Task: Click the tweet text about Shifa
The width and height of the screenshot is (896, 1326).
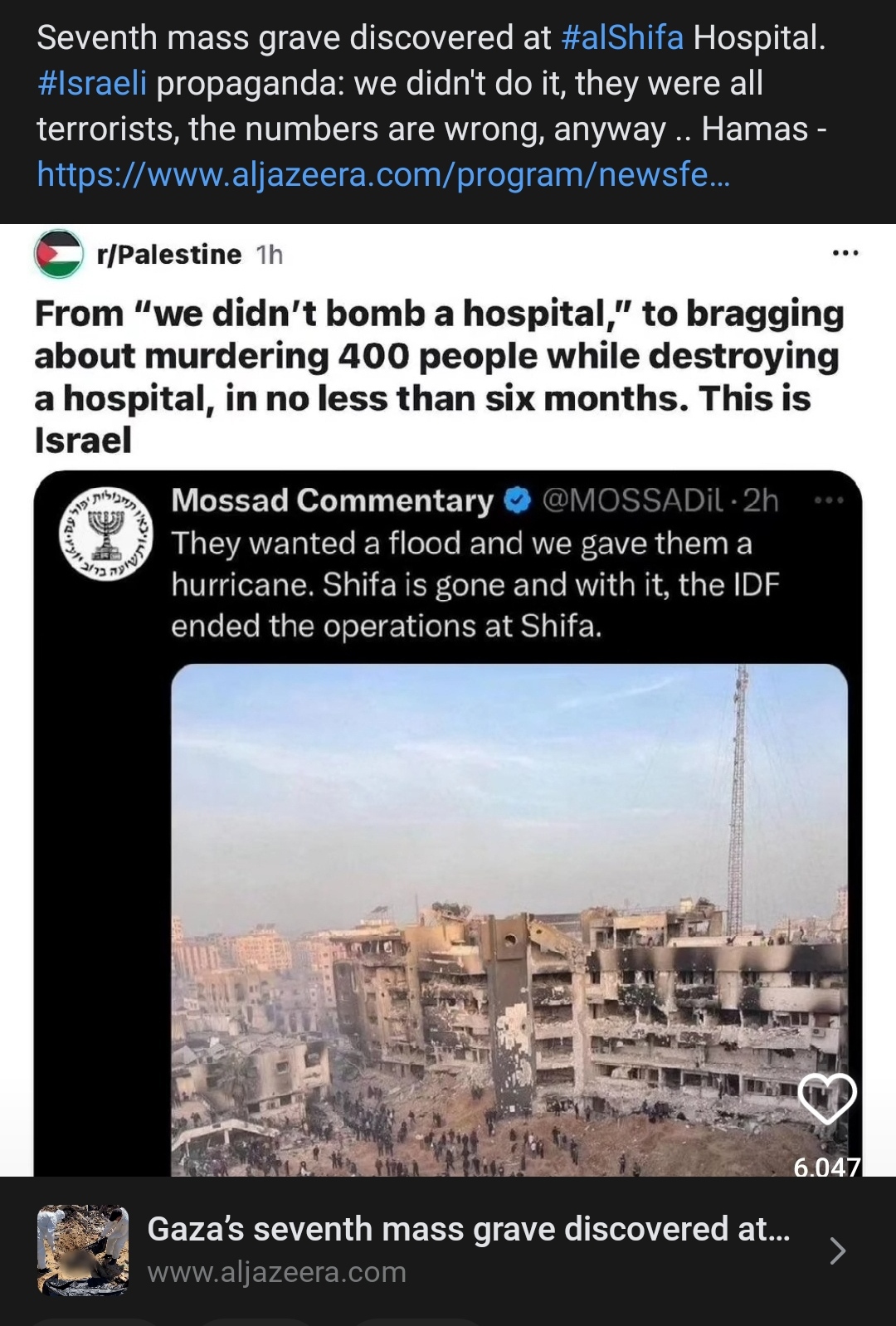Action: (x=475, y=585)
